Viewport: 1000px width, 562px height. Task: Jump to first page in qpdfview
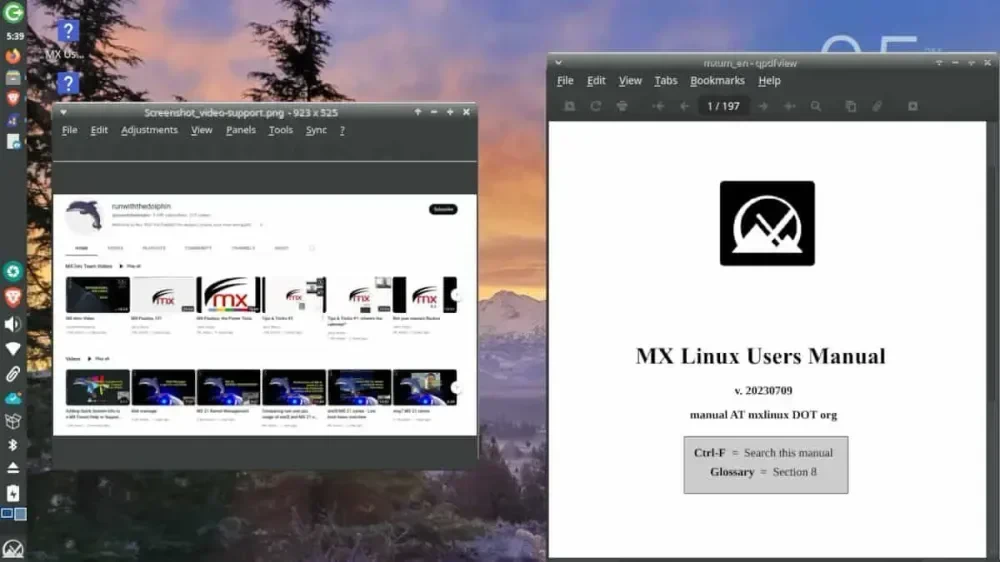pyautogui.click(x=658, y=107)
